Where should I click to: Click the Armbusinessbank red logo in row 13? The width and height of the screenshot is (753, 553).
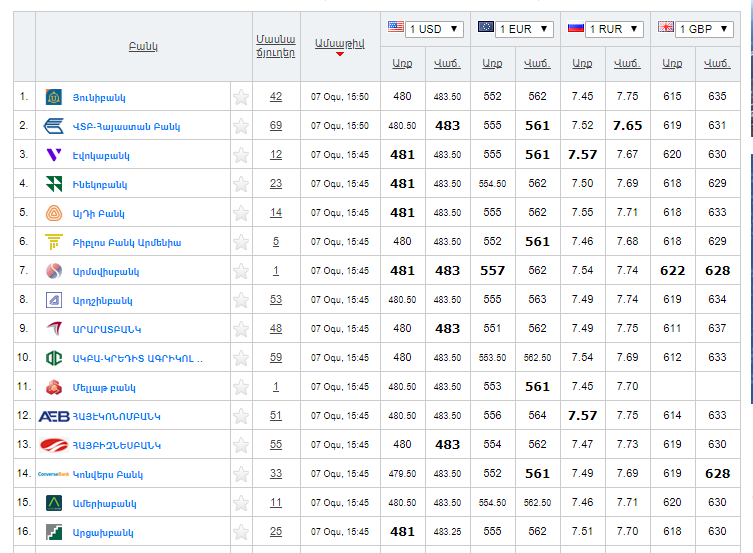tap(53, 445)
